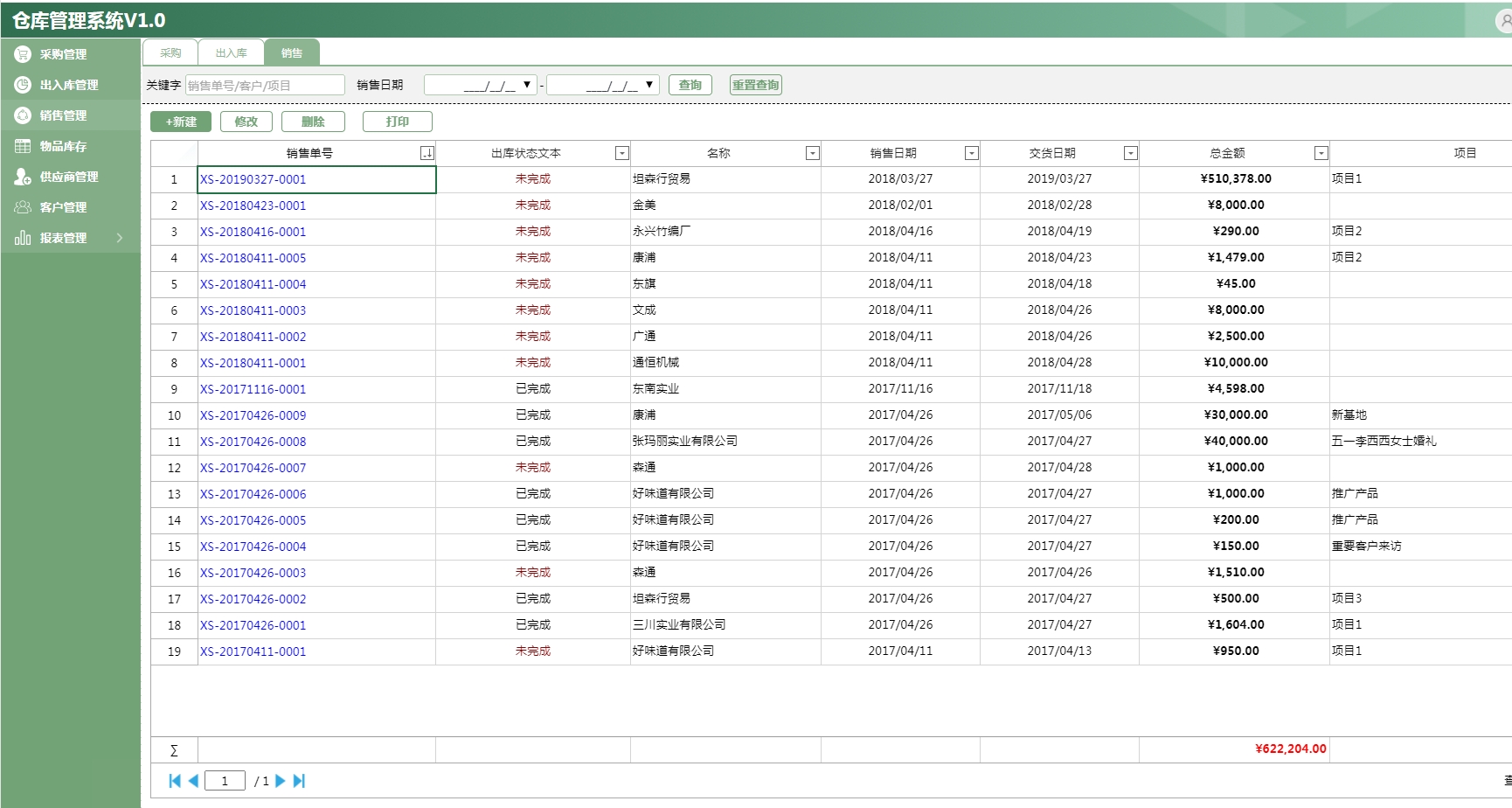Open the 供应商管理 sidebar icon
Screen dimensions: 1512x808
point(23,177)
